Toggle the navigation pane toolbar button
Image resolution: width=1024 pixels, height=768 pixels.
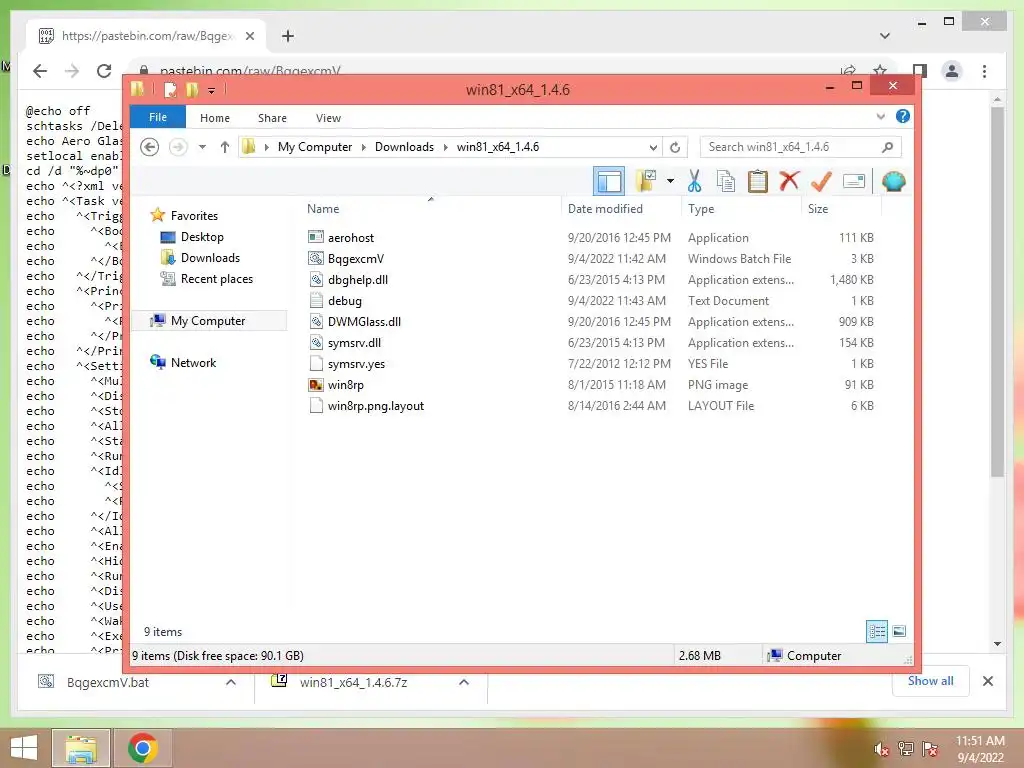pyautogui.click(x=609, y=181)
